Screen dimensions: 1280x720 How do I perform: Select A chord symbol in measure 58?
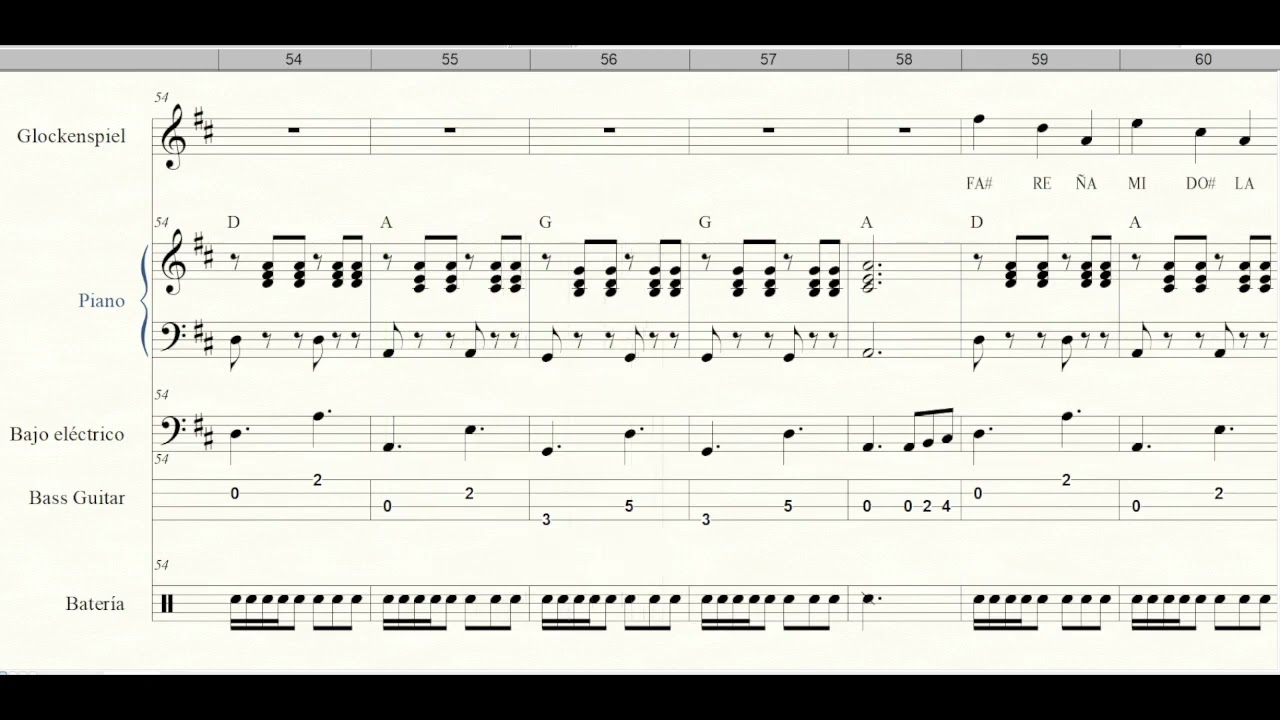[867, 222]
